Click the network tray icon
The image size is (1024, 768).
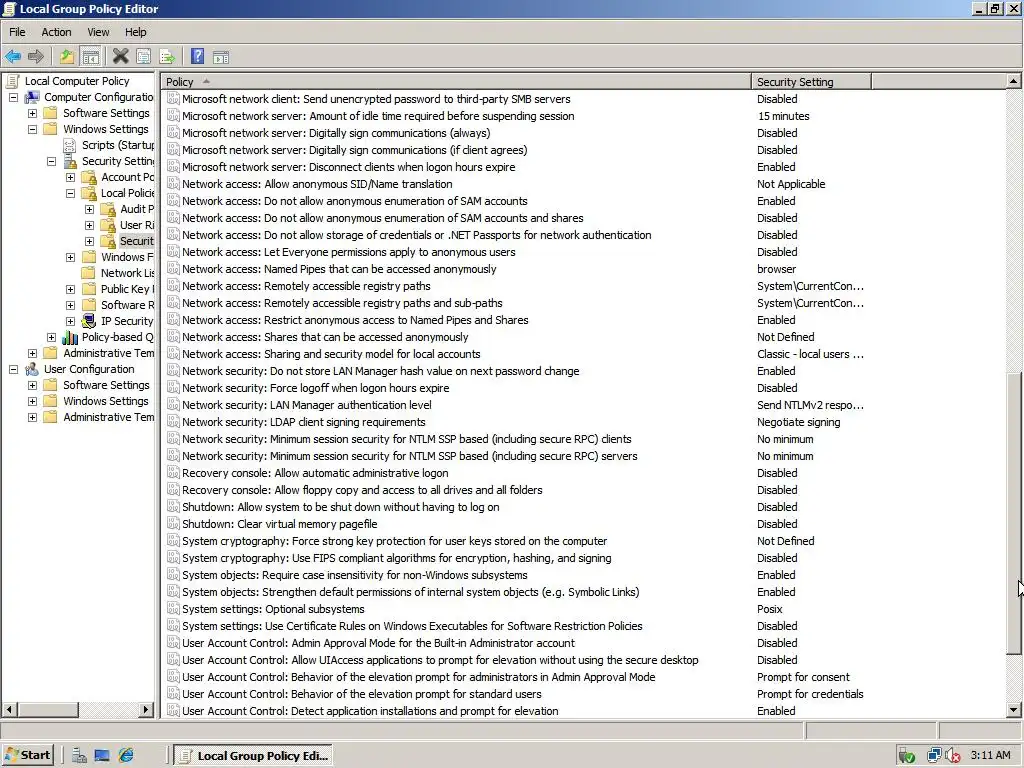click(934, 756)
